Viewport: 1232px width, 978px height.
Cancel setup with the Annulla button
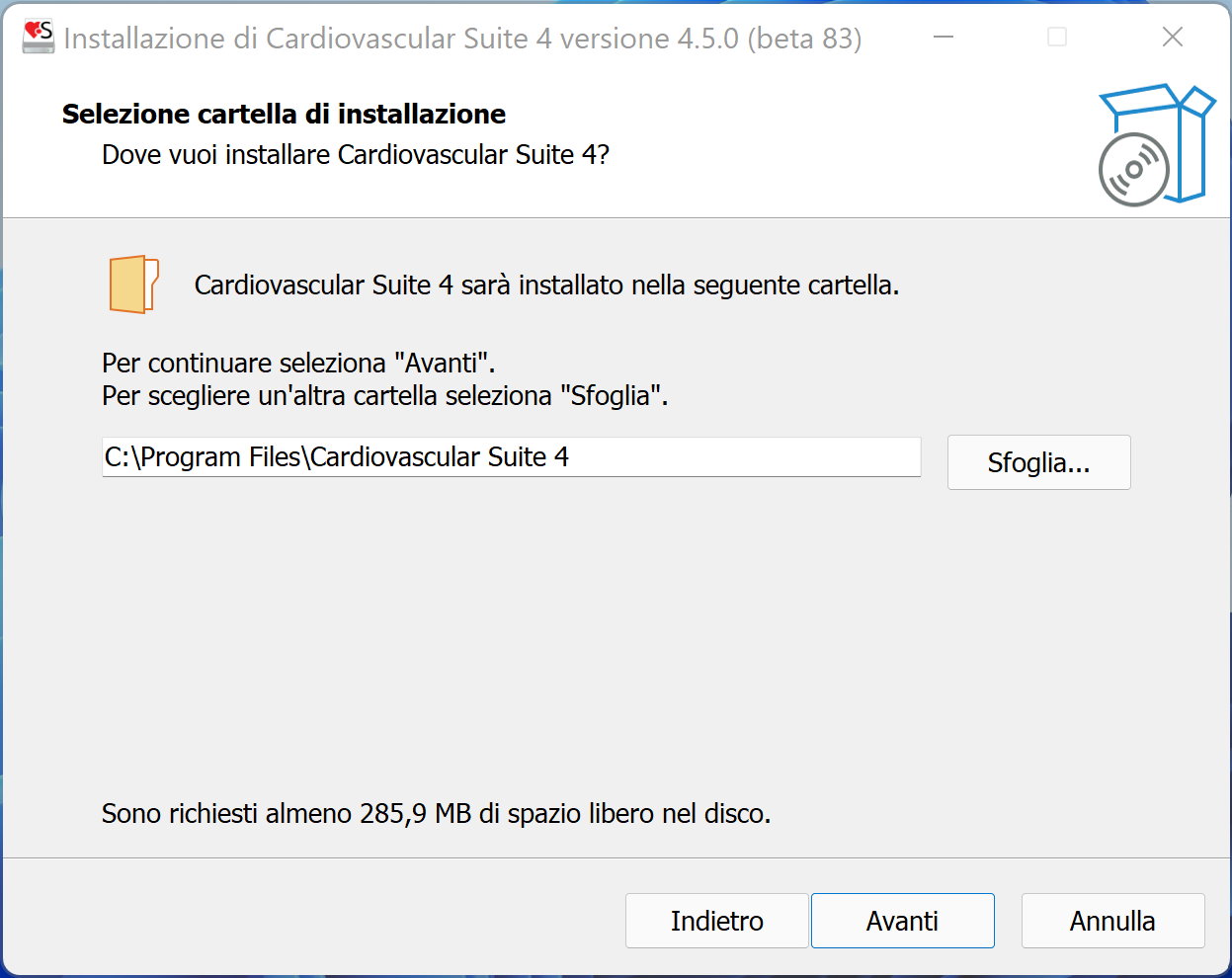click(1112, 921)
